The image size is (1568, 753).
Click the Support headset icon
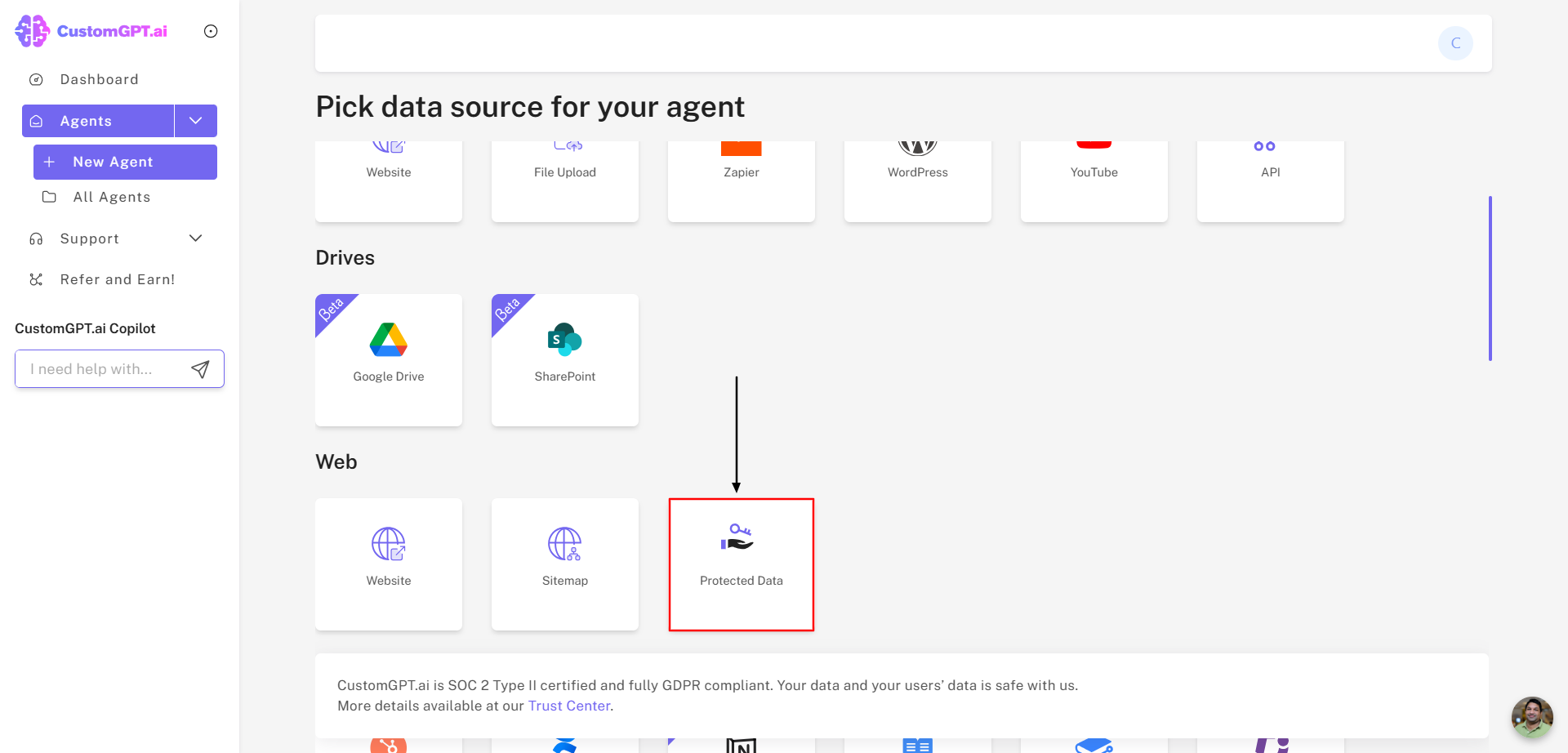[36, 238]
